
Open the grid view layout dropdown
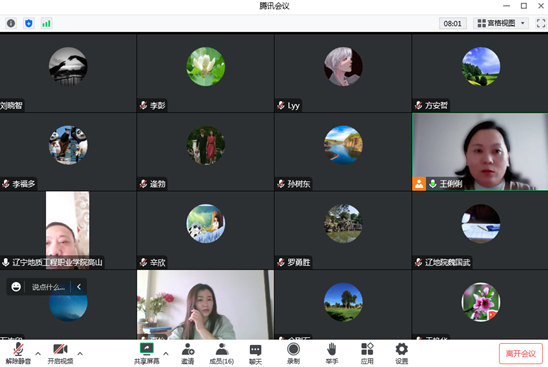(x=501, y=23)
